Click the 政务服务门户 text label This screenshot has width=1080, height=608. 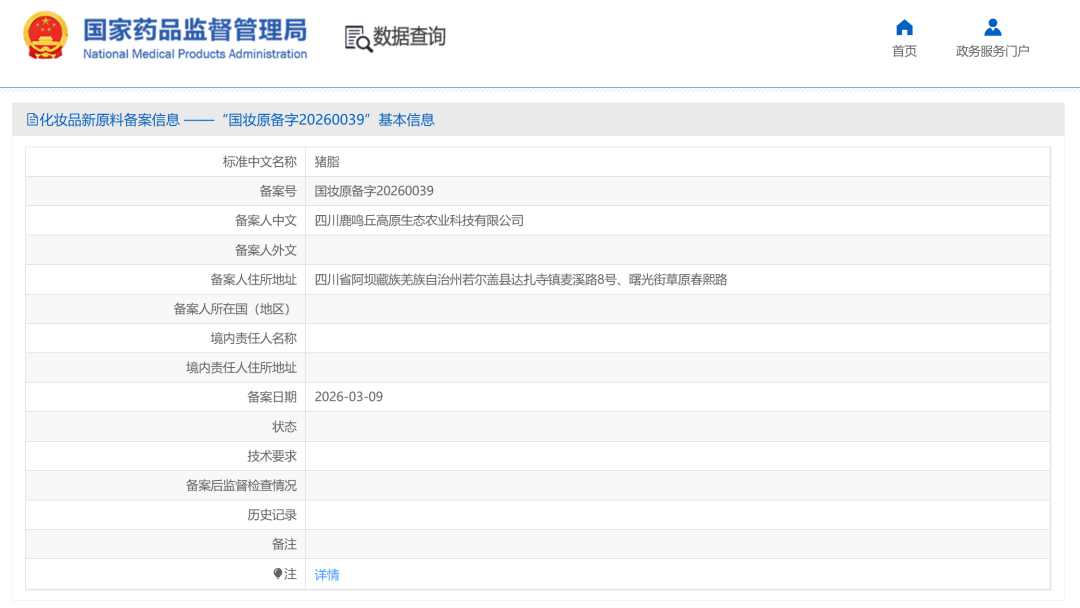(992, 50)
